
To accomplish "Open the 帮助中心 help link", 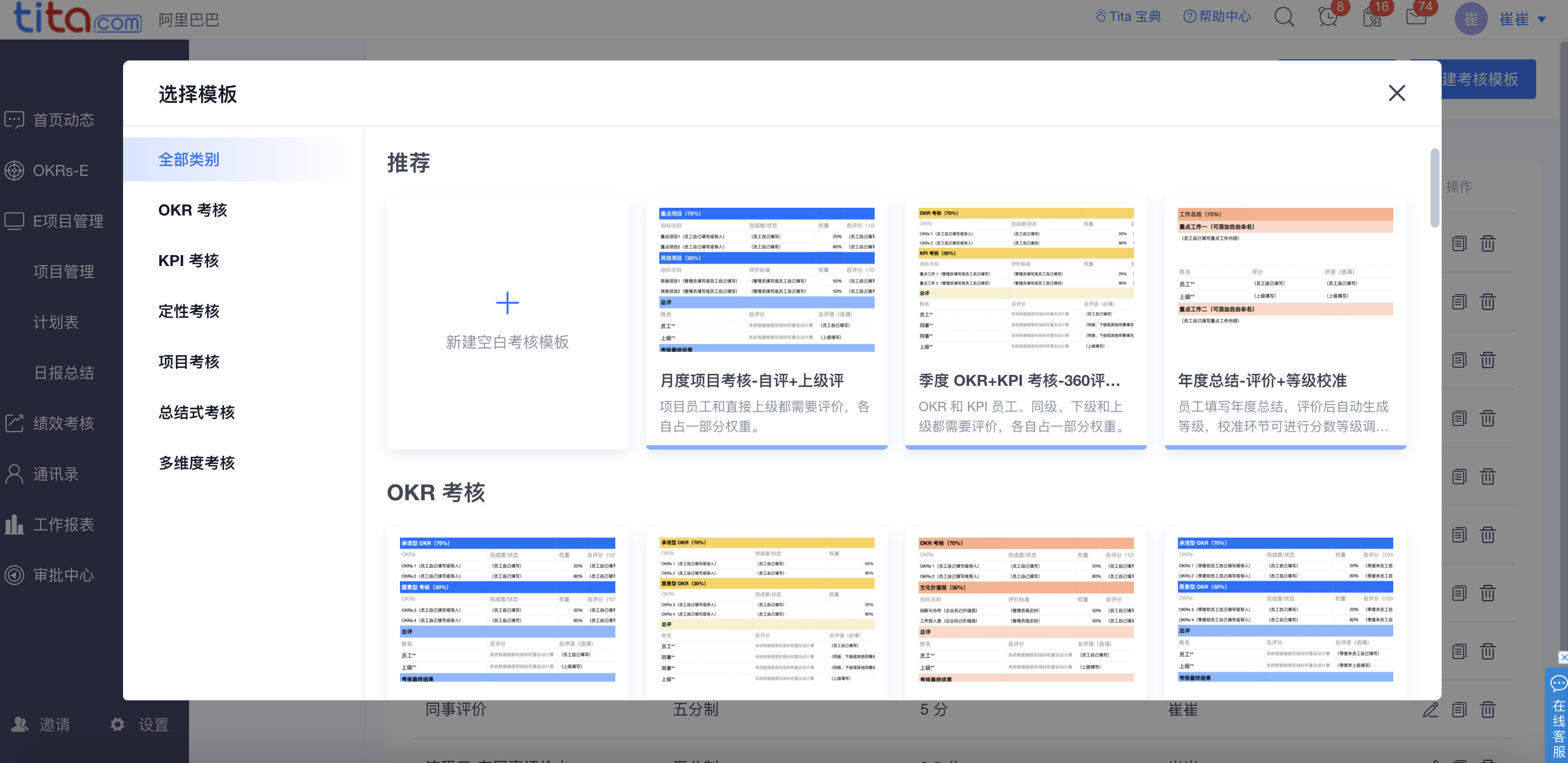I will click(1217, 16).
